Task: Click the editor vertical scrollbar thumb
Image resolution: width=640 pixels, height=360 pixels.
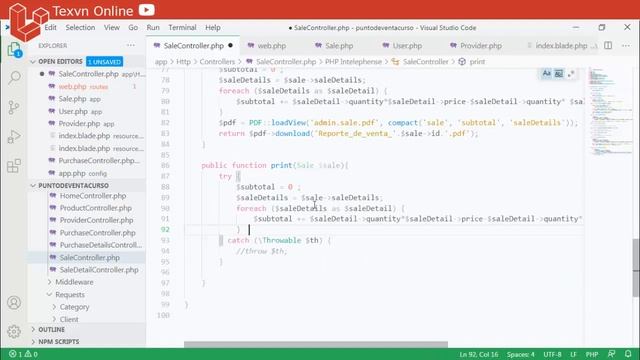Action: 636,268
